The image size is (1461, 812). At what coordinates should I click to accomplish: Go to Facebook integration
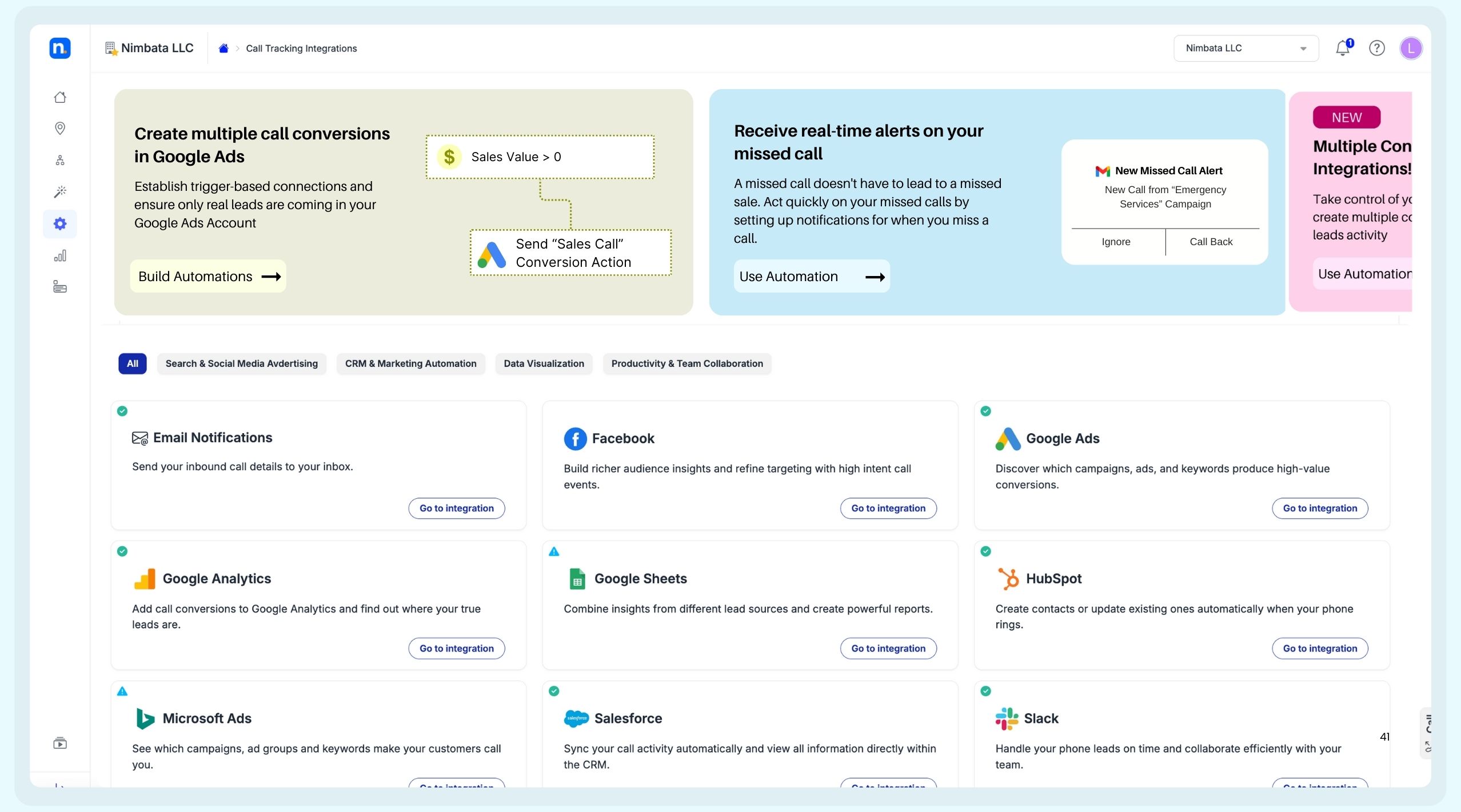click(888, 508)
